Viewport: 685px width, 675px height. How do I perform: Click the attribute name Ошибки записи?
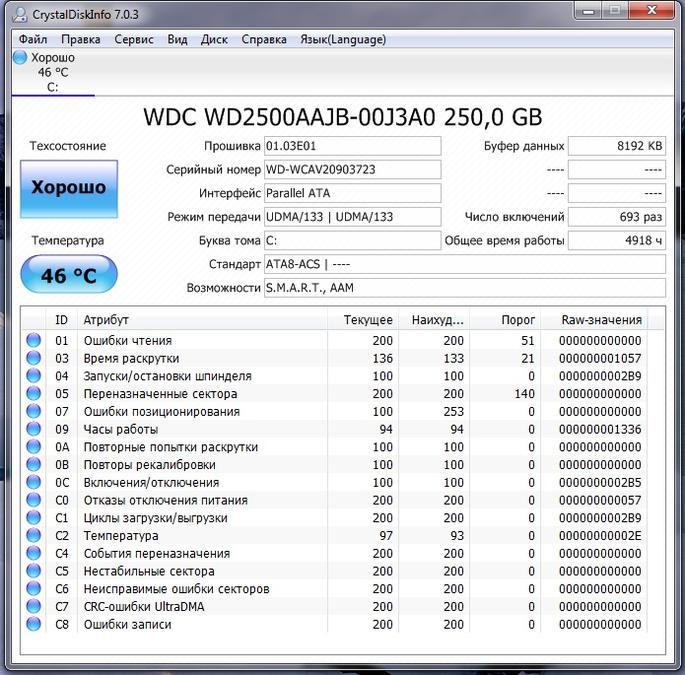(x=128, y=624)
